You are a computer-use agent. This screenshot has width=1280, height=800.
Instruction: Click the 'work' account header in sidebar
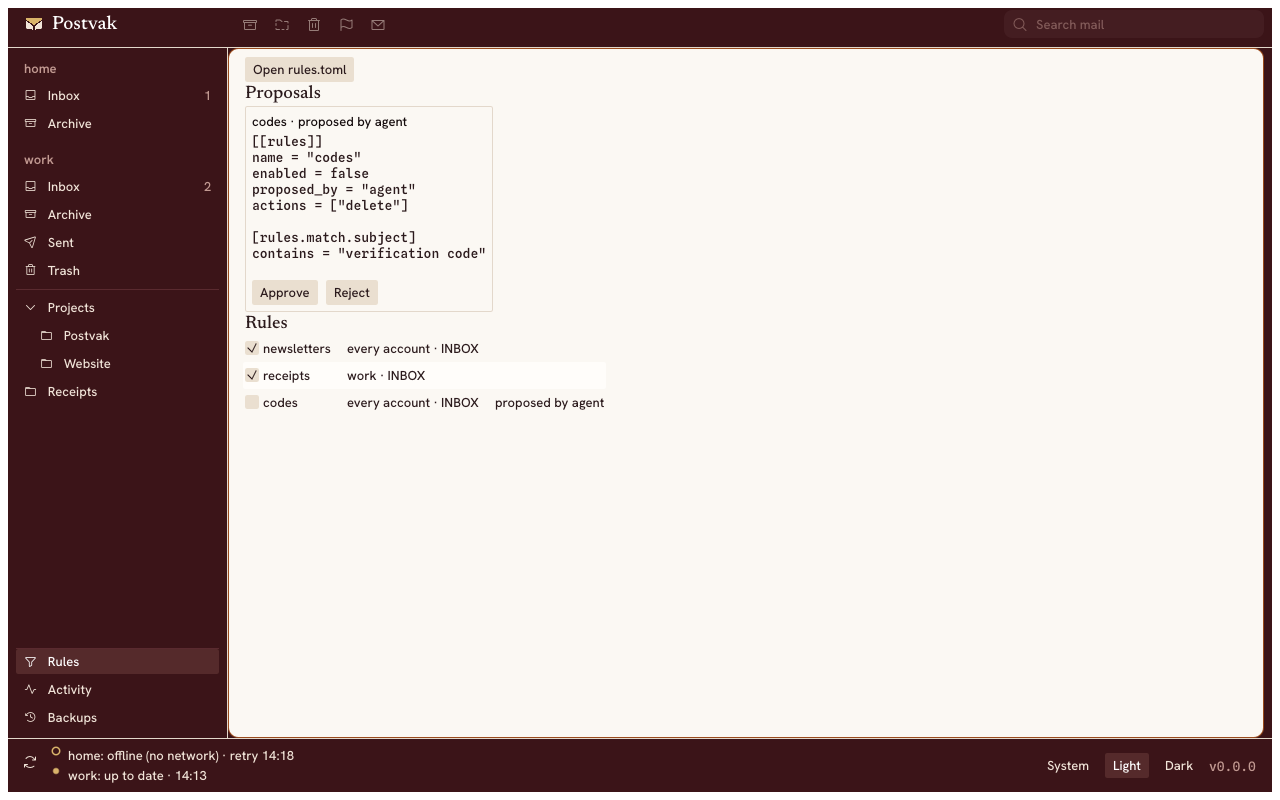click(x=39, y=160)
